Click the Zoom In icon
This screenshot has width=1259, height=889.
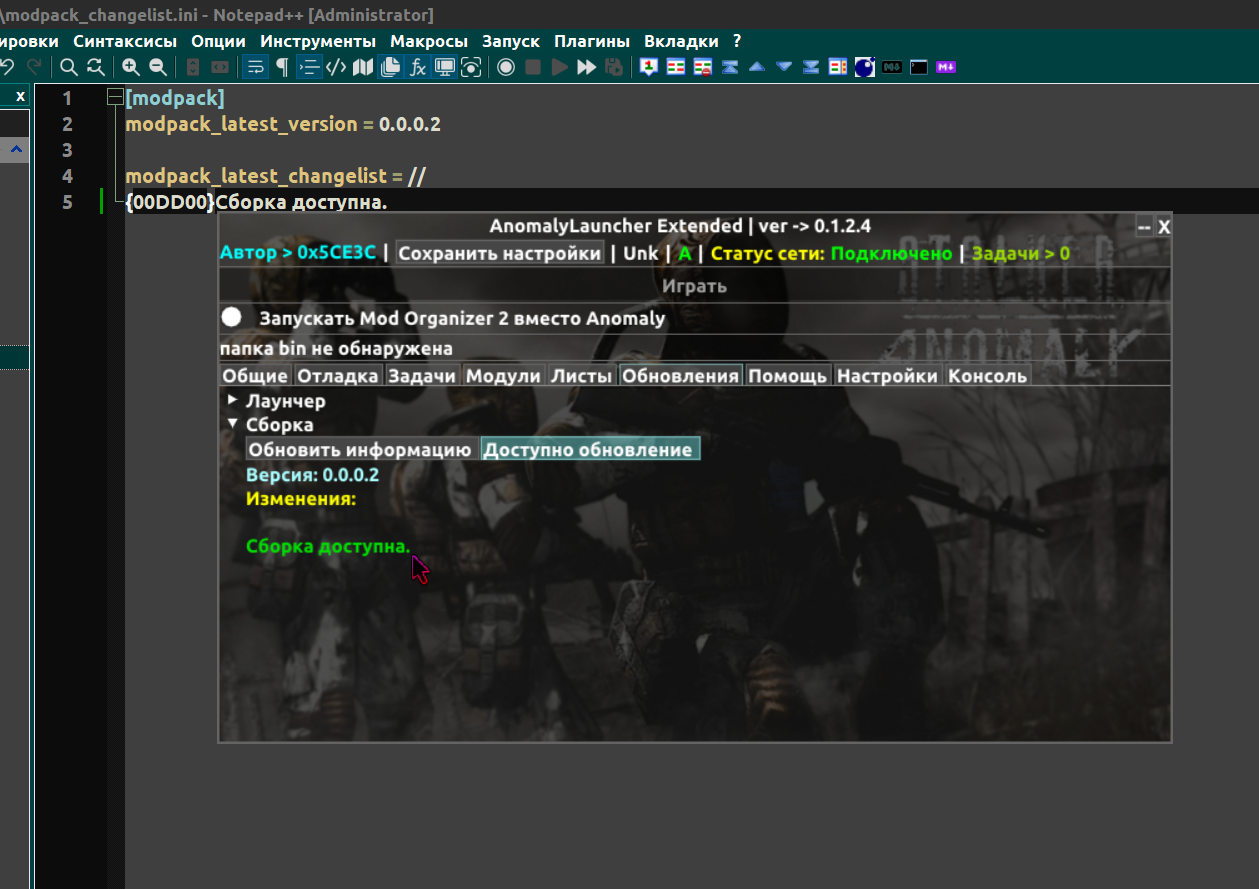tap(130, 67)
